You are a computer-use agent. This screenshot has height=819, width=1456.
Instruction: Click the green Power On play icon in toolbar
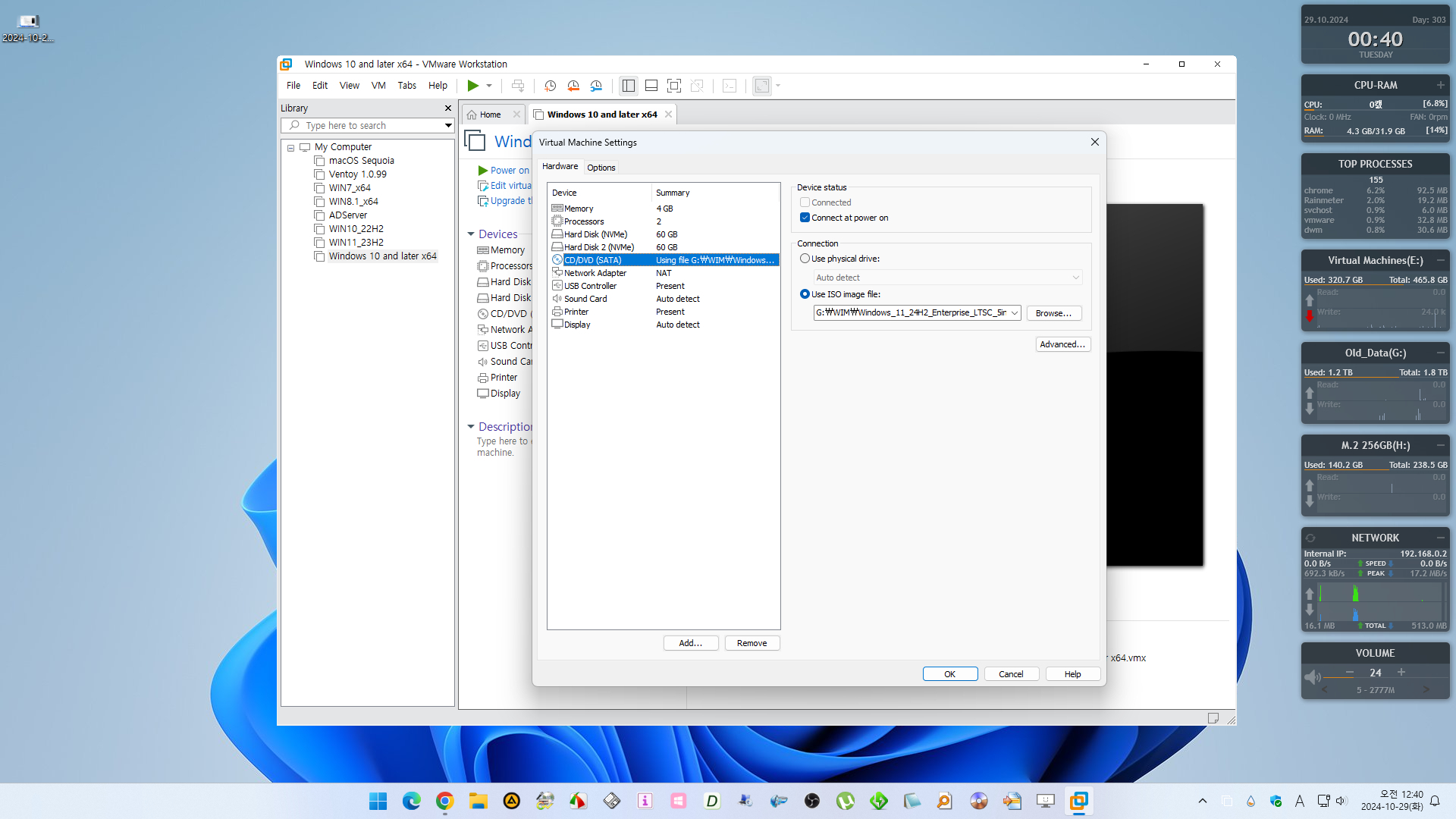[x=472, y=86]
